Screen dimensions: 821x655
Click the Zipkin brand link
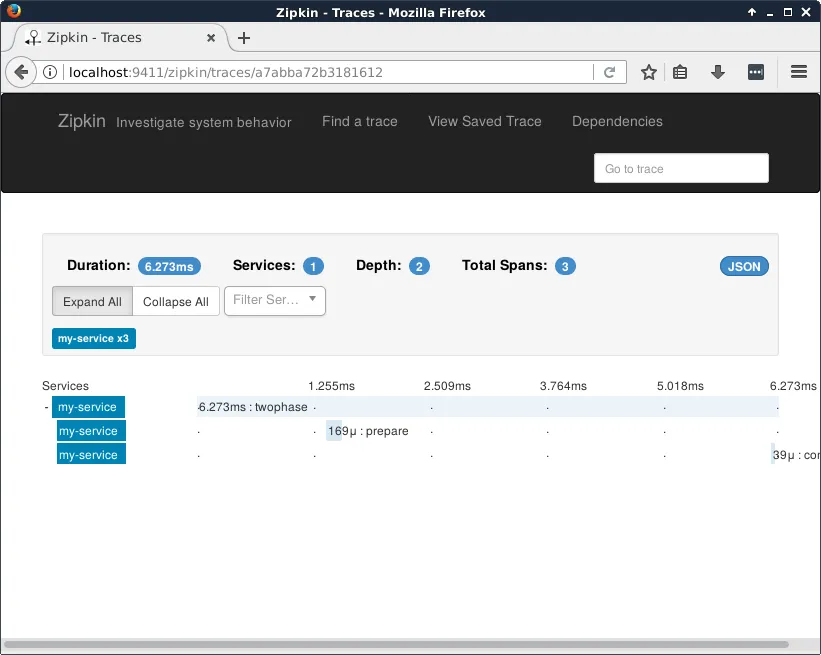pyautogui.click(x=81, y=121)
